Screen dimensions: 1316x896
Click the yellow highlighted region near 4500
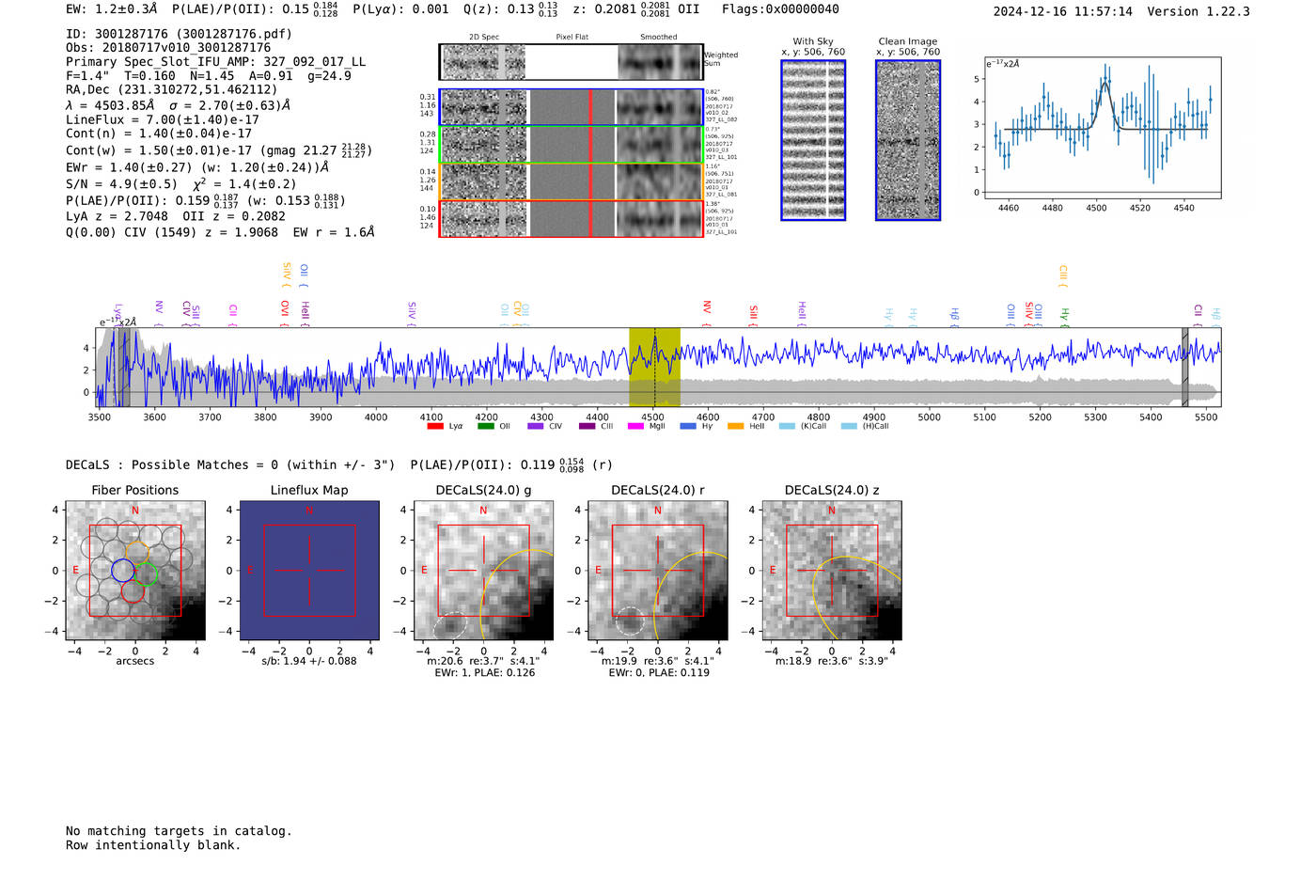pyautogui.click(x=654, y=367)
